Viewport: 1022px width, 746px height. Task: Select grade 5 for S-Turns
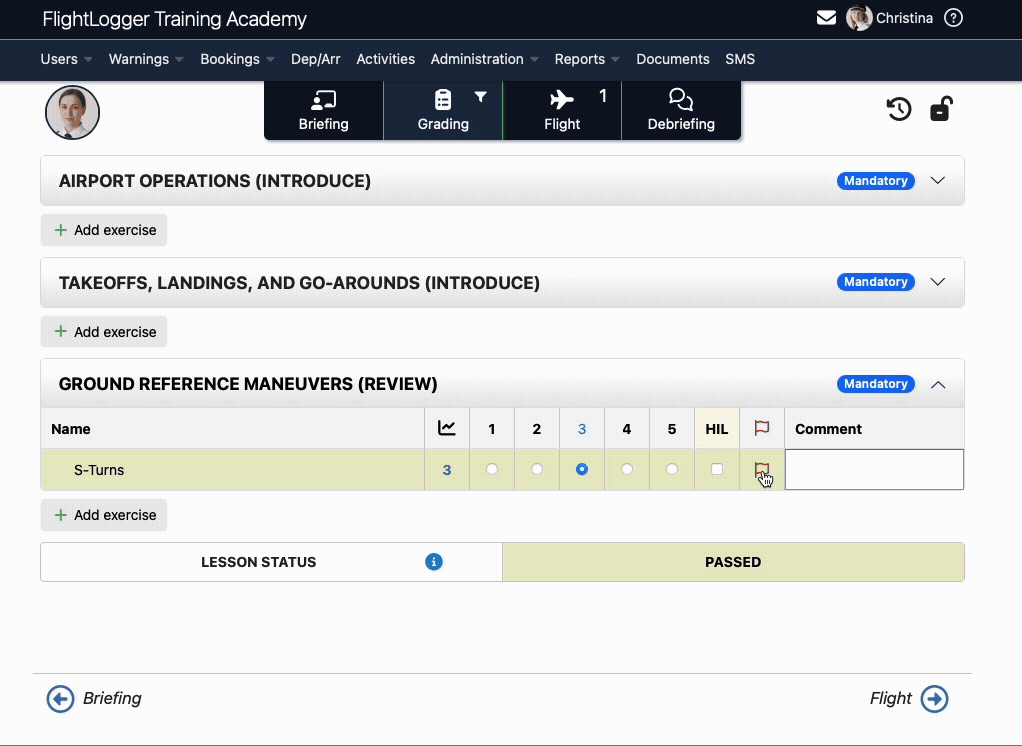pyautogui.click(x=671, y=469)
